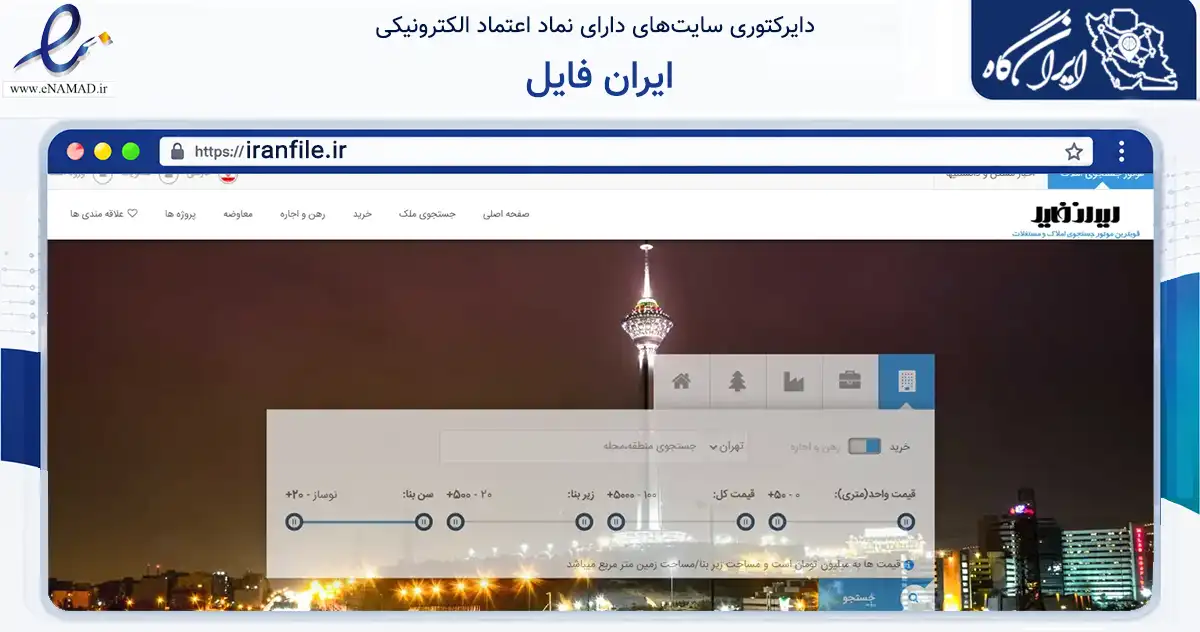Click right handle of زیر بنا slider
This screenshot has height=632, width=1200.
tap(584, 521)
